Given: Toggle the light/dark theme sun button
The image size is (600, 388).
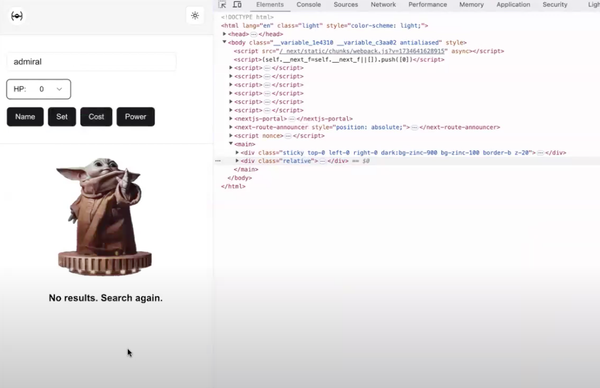Looking at the screenshot, I should (x=195, y=16).
